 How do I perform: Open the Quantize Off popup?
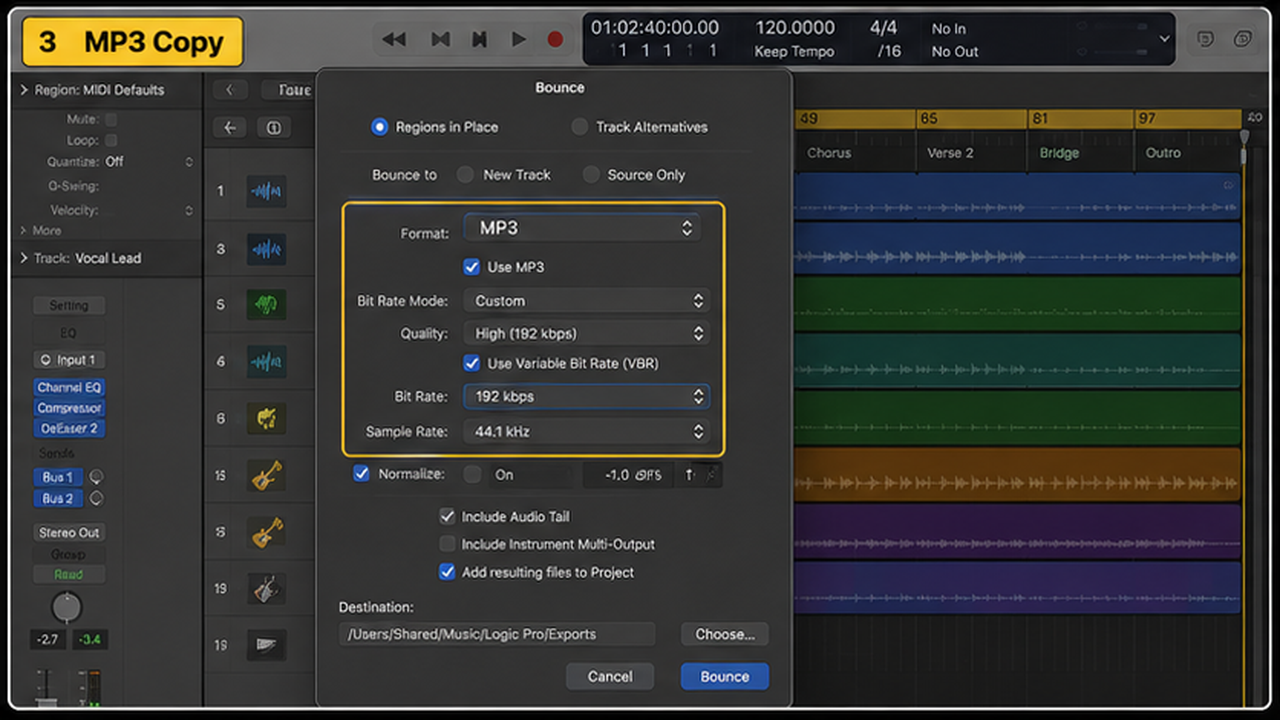tap(149, 162)
